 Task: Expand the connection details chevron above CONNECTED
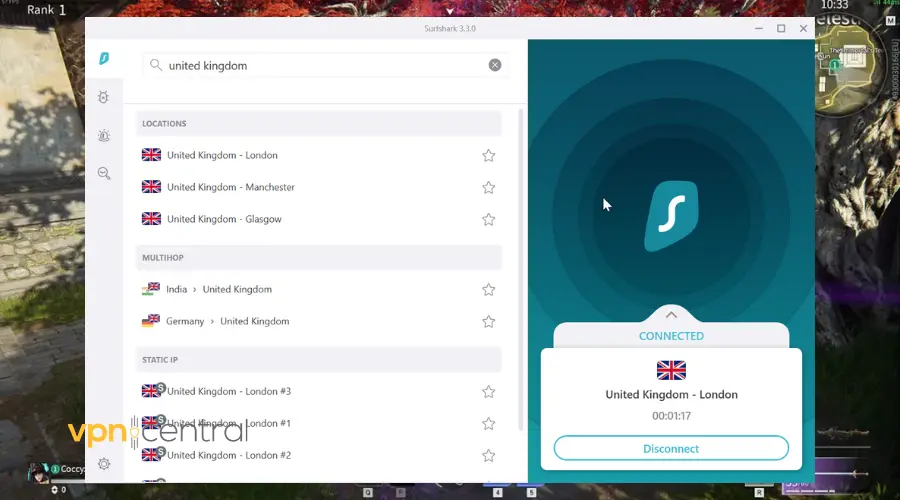[x=671, y=314]
